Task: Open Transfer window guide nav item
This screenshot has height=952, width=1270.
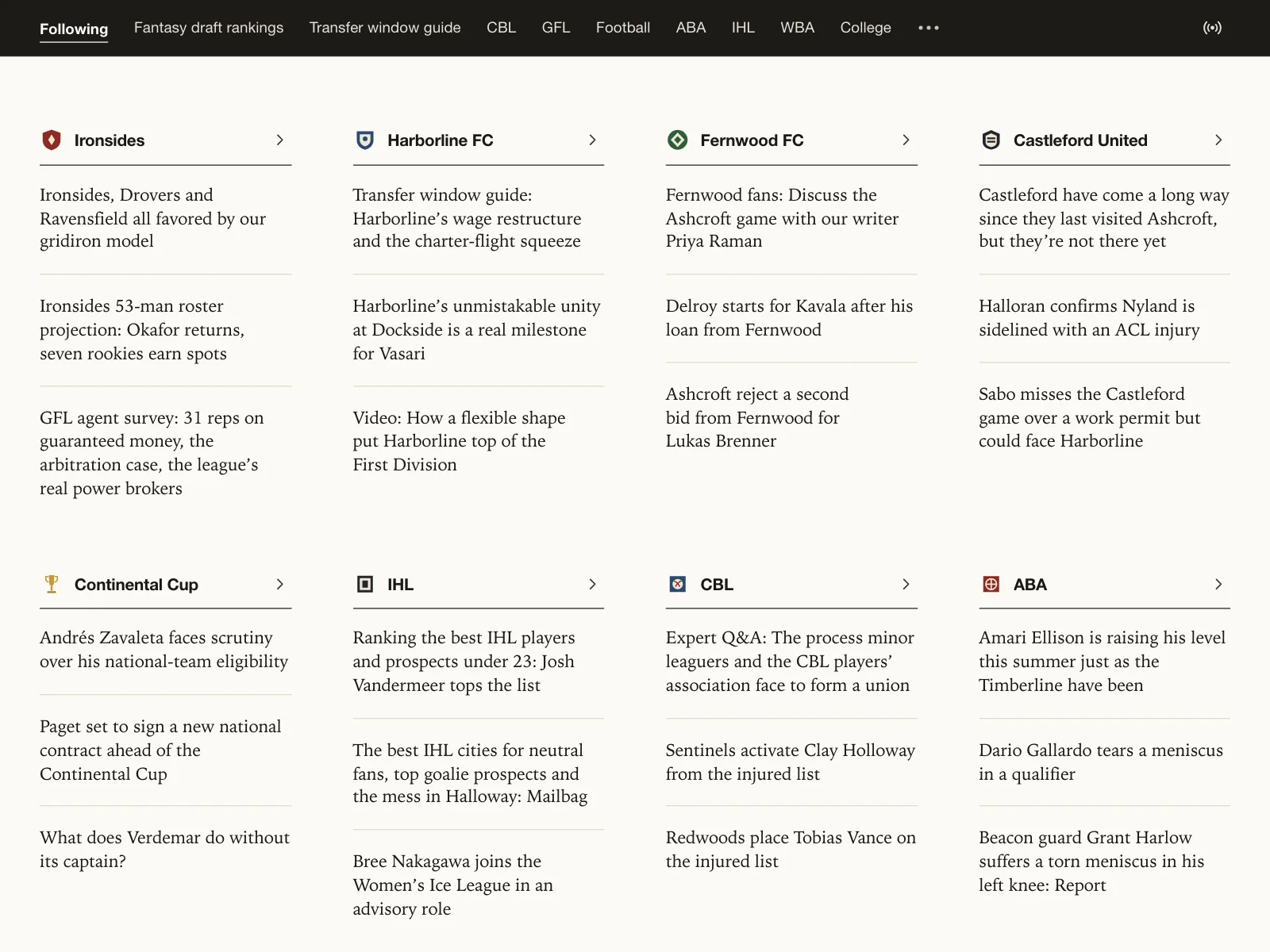Action: coord(385,28)
